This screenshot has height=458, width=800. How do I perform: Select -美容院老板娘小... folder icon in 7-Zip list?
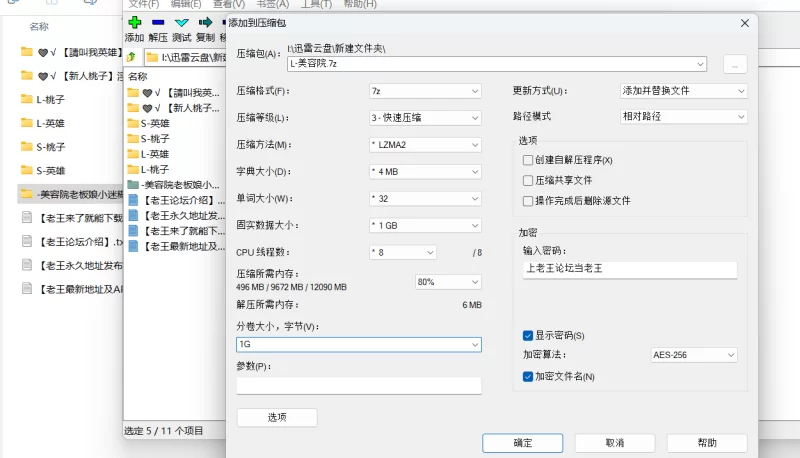coord(133,185)
